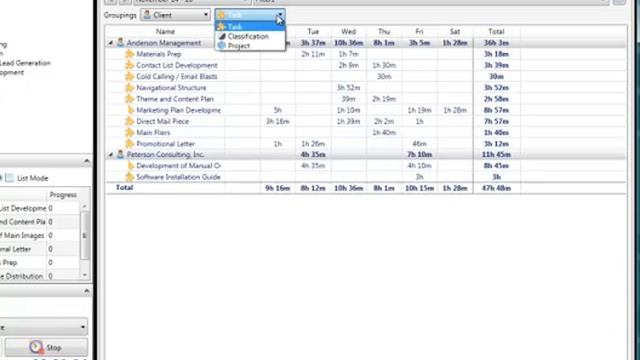Click Direct Mail Piece 3h 16m cell
Image resolution: width=640 pixels, height=360 pixels.
point(278,121)
